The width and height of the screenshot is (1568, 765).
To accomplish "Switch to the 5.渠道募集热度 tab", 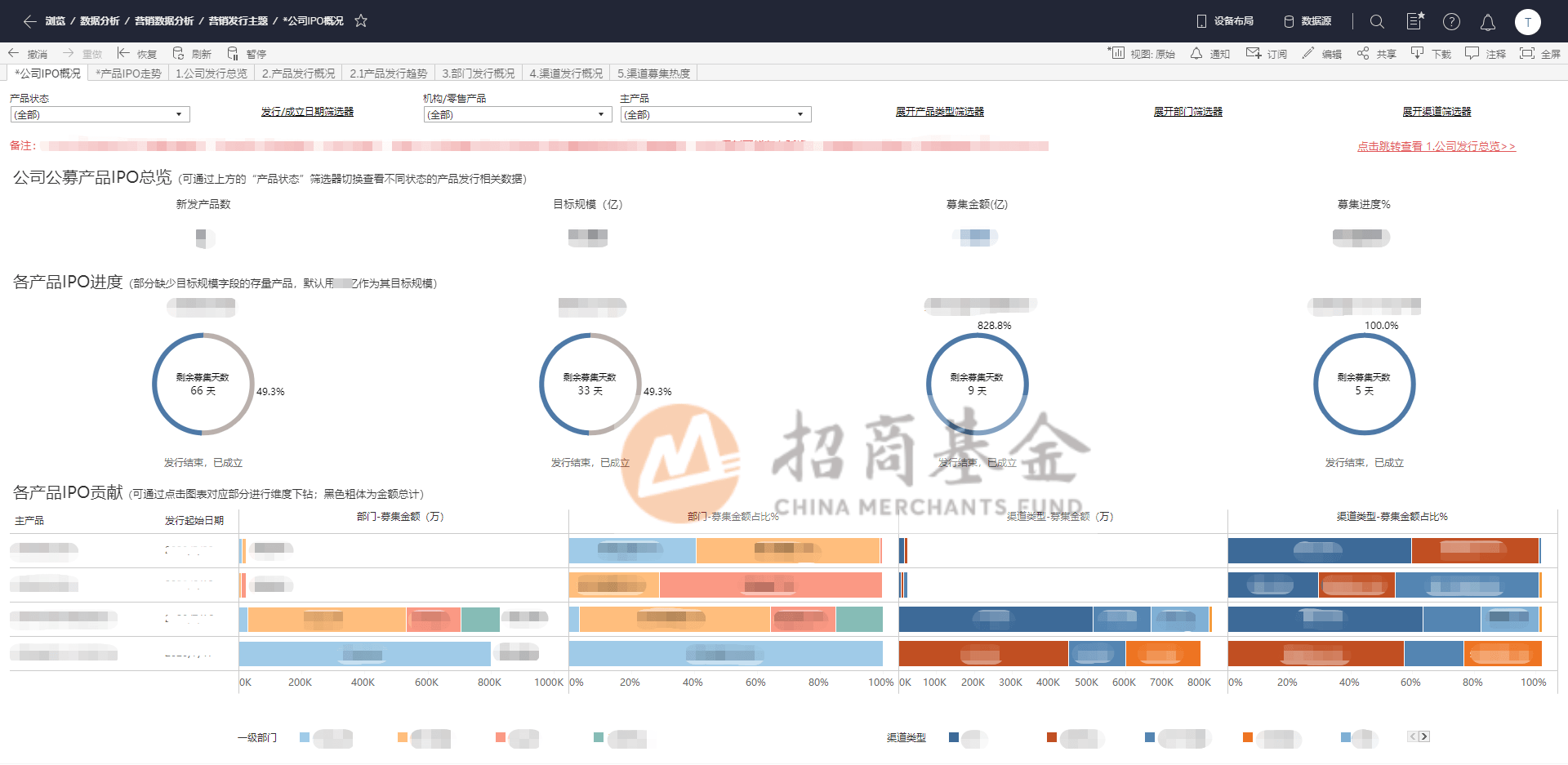I will pyautogui.click(x=653, y=73).
